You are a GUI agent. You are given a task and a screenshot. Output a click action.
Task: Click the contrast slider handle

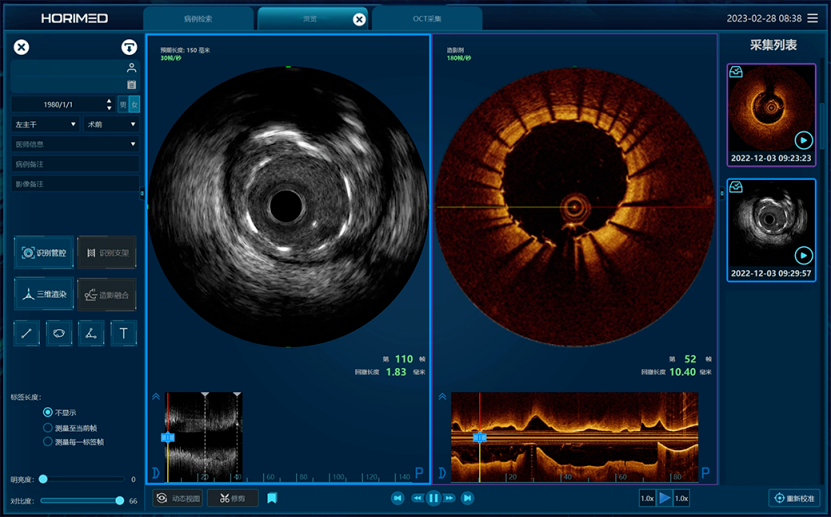tap(120, 501)
